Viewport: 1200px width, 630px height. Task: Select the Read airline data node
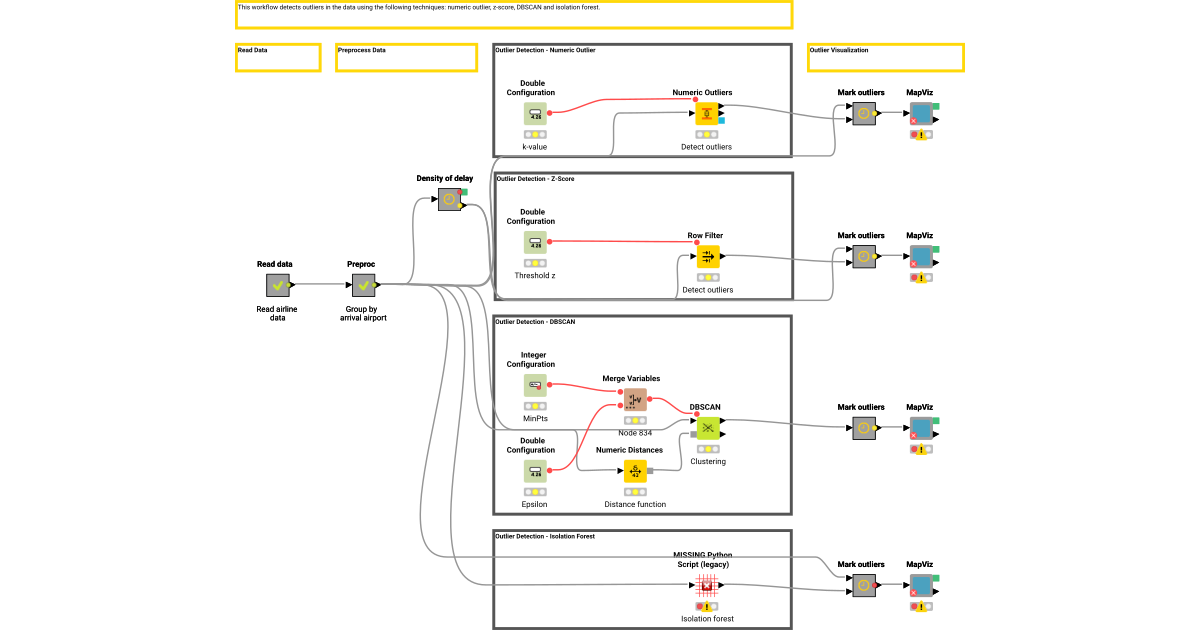click(x=277, y=285)
